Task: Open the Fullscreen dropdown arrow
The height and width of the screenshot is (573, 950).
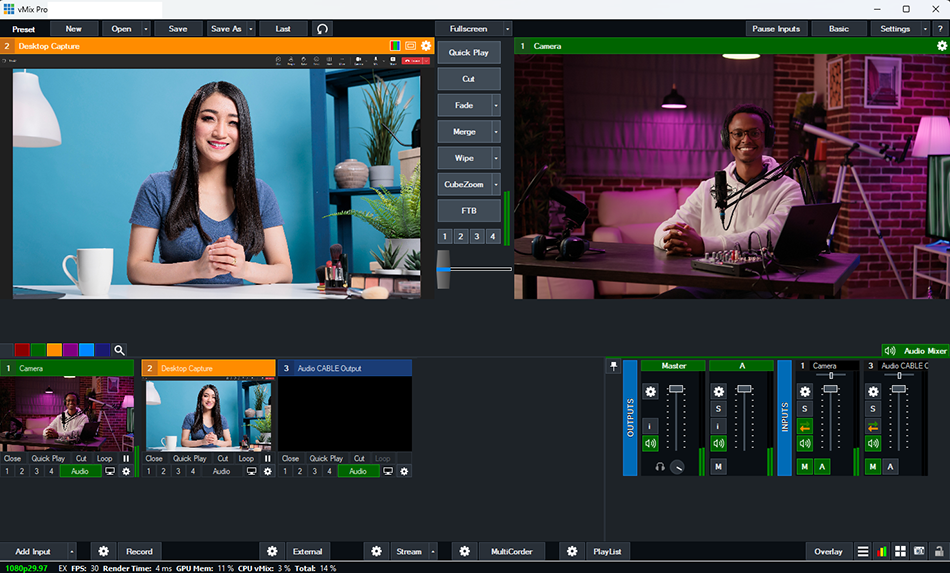Action: pos(507,29)
